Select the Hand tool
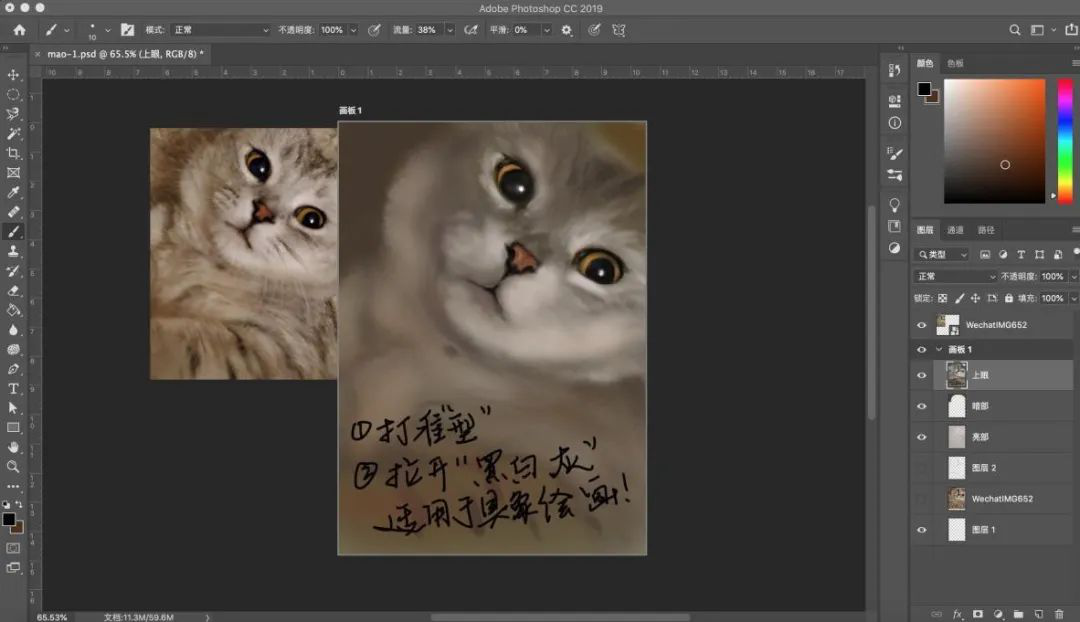This screenshot has width=1080, height=622. [13, 447]
